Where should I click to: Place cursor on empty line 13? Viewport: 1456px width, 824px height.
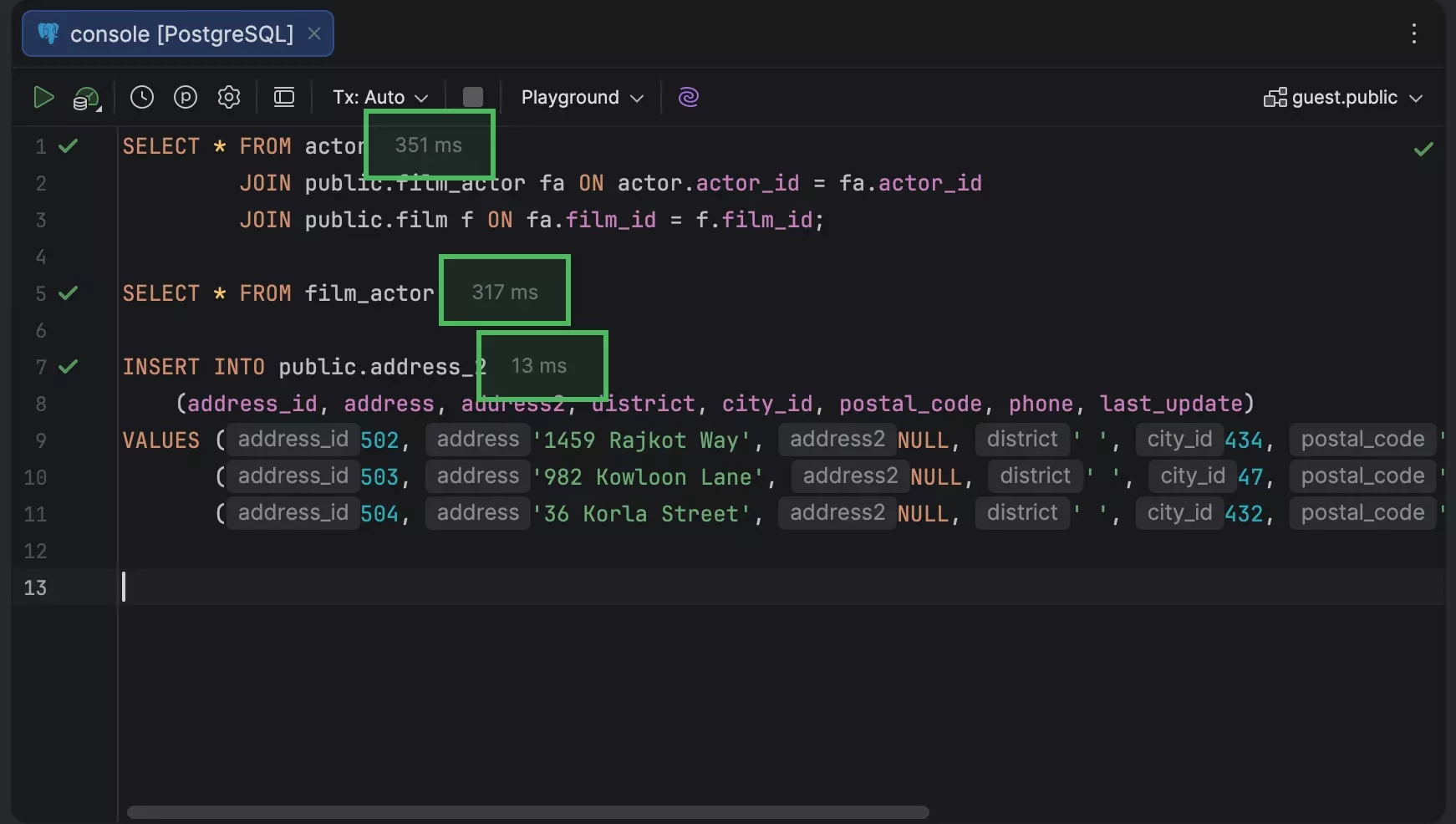(781, 587)
